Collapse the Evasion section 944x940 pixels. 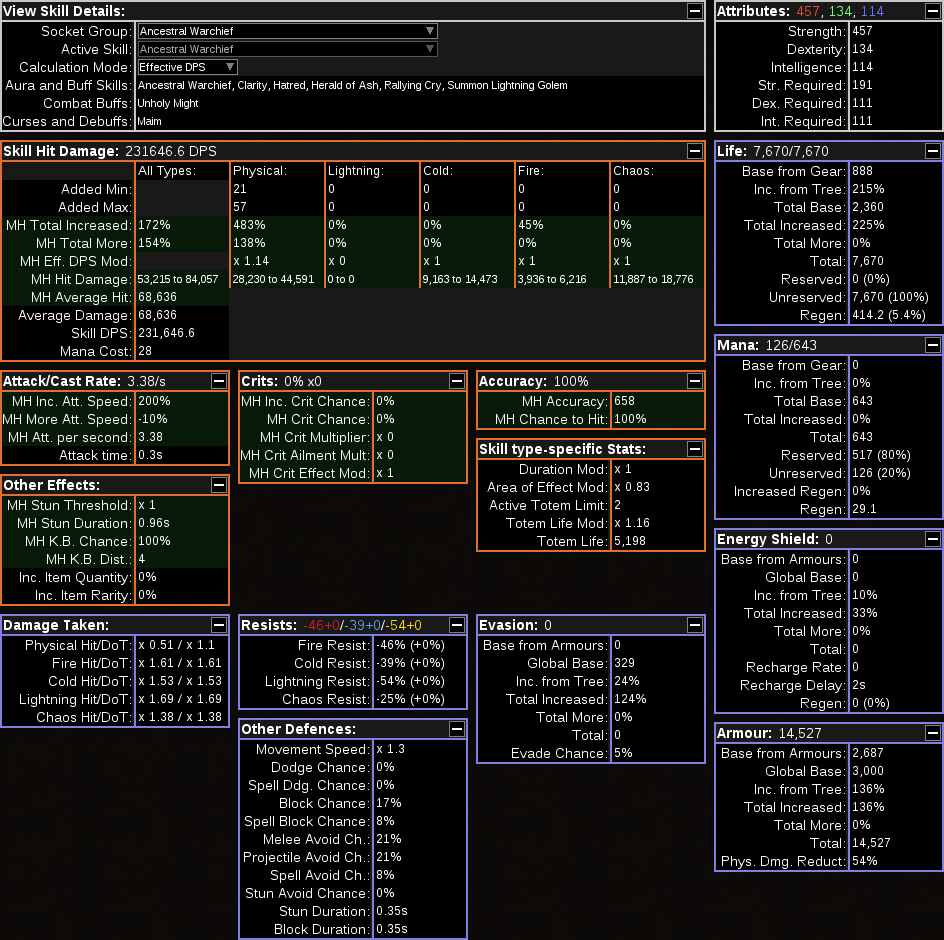pos(695,625)
